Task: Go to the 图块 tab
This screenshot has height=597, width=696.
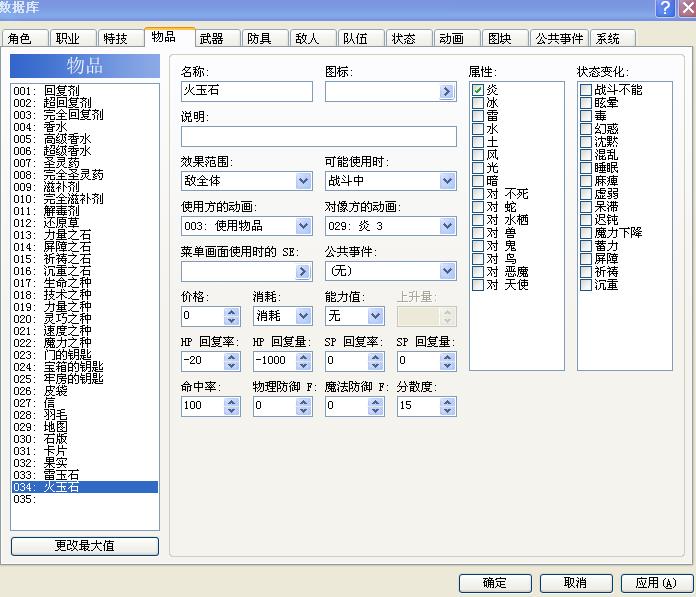Action: [x=505, y=39]
